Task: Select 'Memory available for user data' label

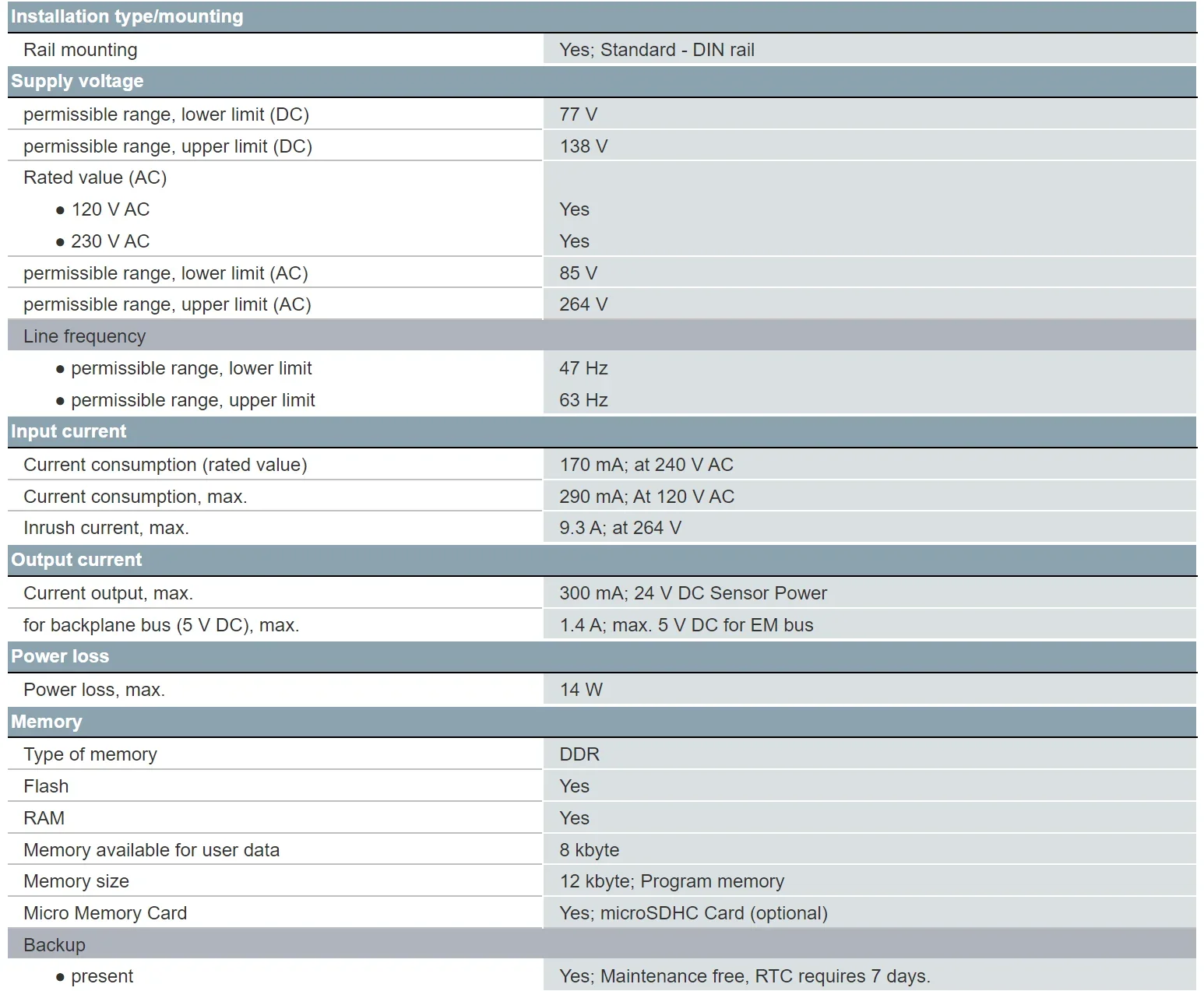Action: coord(151,850)
